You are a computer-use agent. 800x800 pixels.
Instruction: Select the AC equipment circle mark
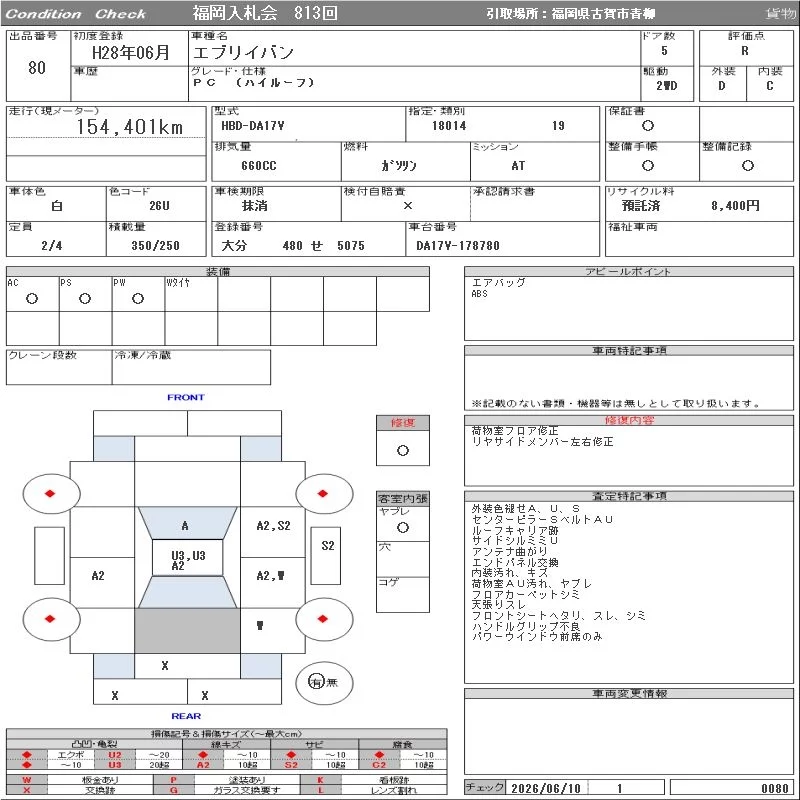click(x=32, y=298)
